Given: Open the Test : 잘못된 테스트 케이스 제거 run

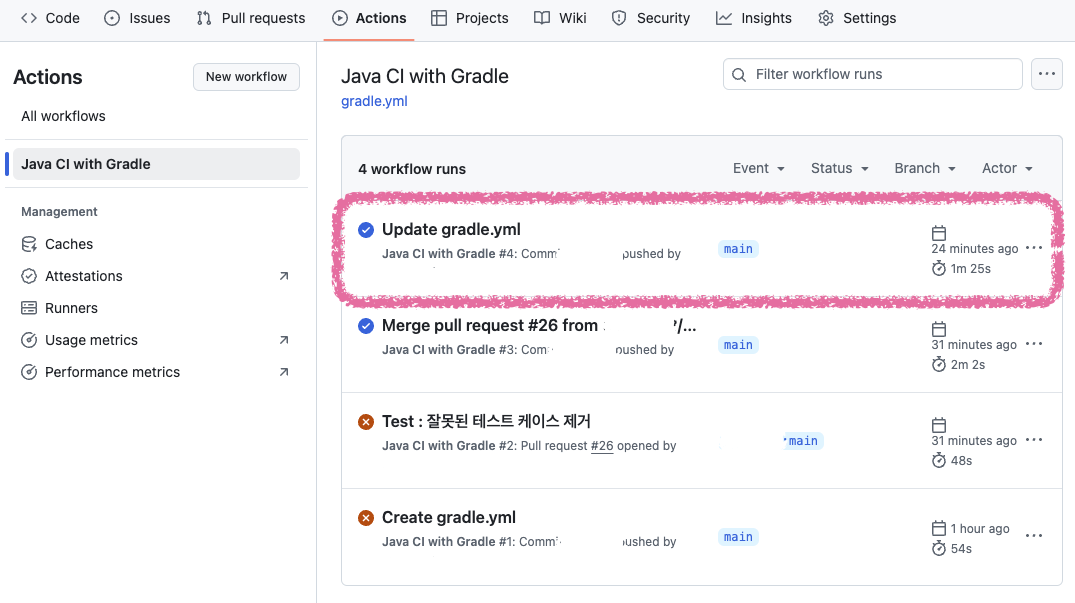Looking at the screenshot, I should [486, 421].
